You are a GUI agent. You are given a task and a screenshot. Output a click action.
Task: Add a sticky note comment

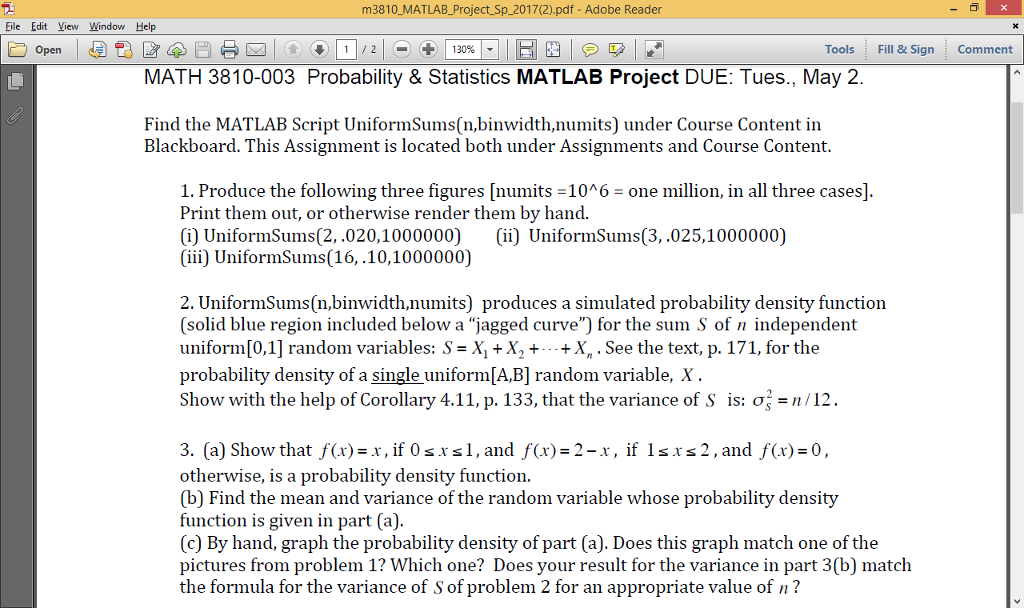pos(590,48)
